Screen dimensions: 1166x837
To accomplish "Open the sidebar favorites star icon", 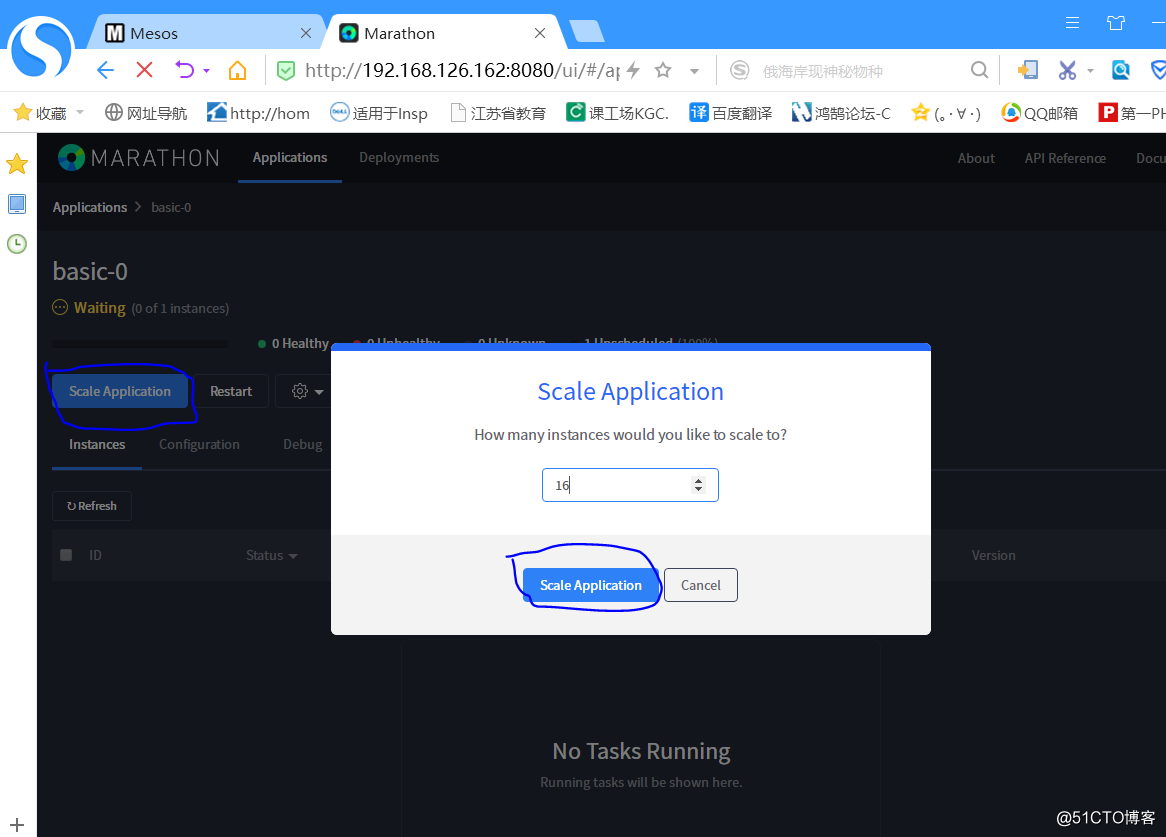I will (x=16, y=164).
